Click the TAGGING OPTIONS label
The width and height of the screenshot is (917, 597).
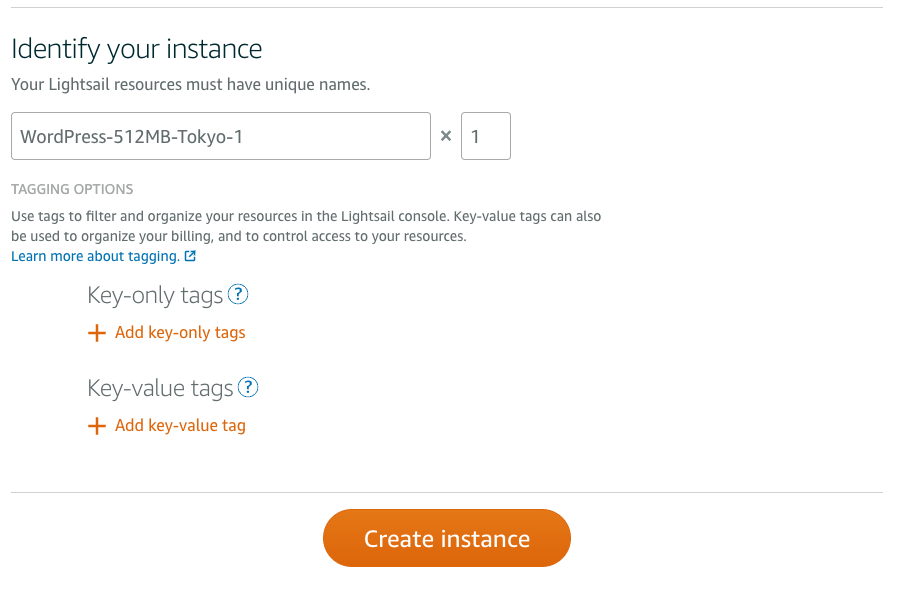(x=72, y=189)
